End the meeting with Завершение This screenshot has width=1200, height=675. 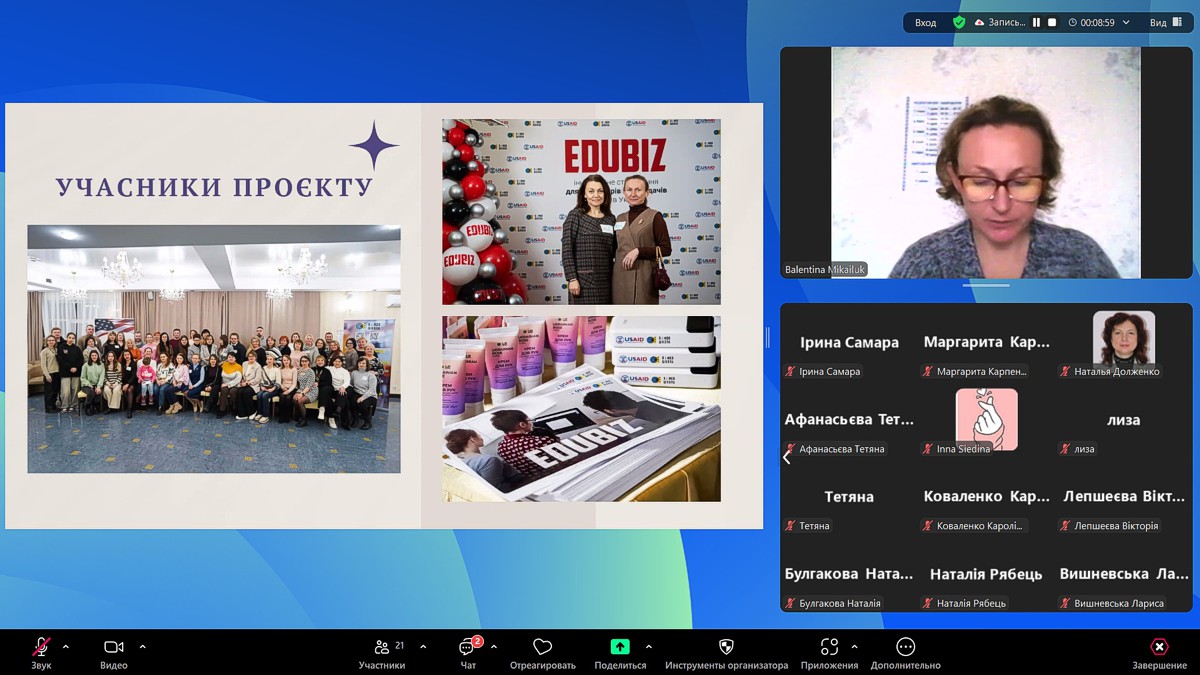(1160, 653)
